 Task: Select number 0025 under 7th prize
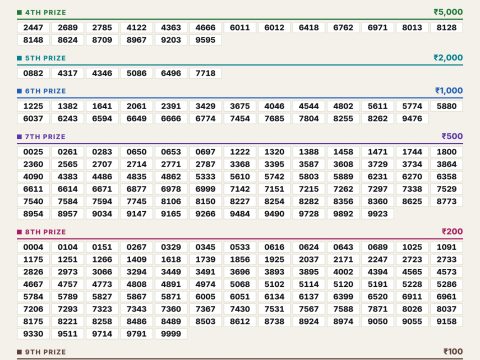33,152
